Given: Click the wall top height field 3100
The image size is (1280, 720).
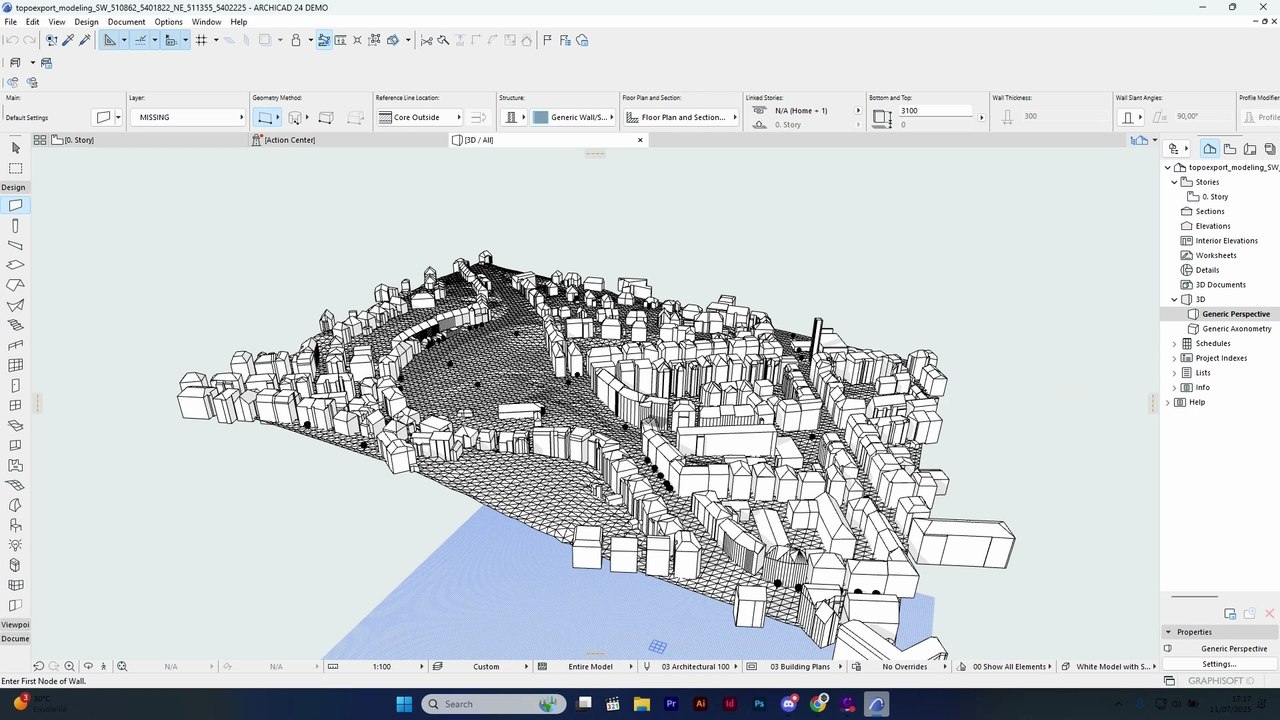Looking at the screenshot, I should tap(934, 111).
